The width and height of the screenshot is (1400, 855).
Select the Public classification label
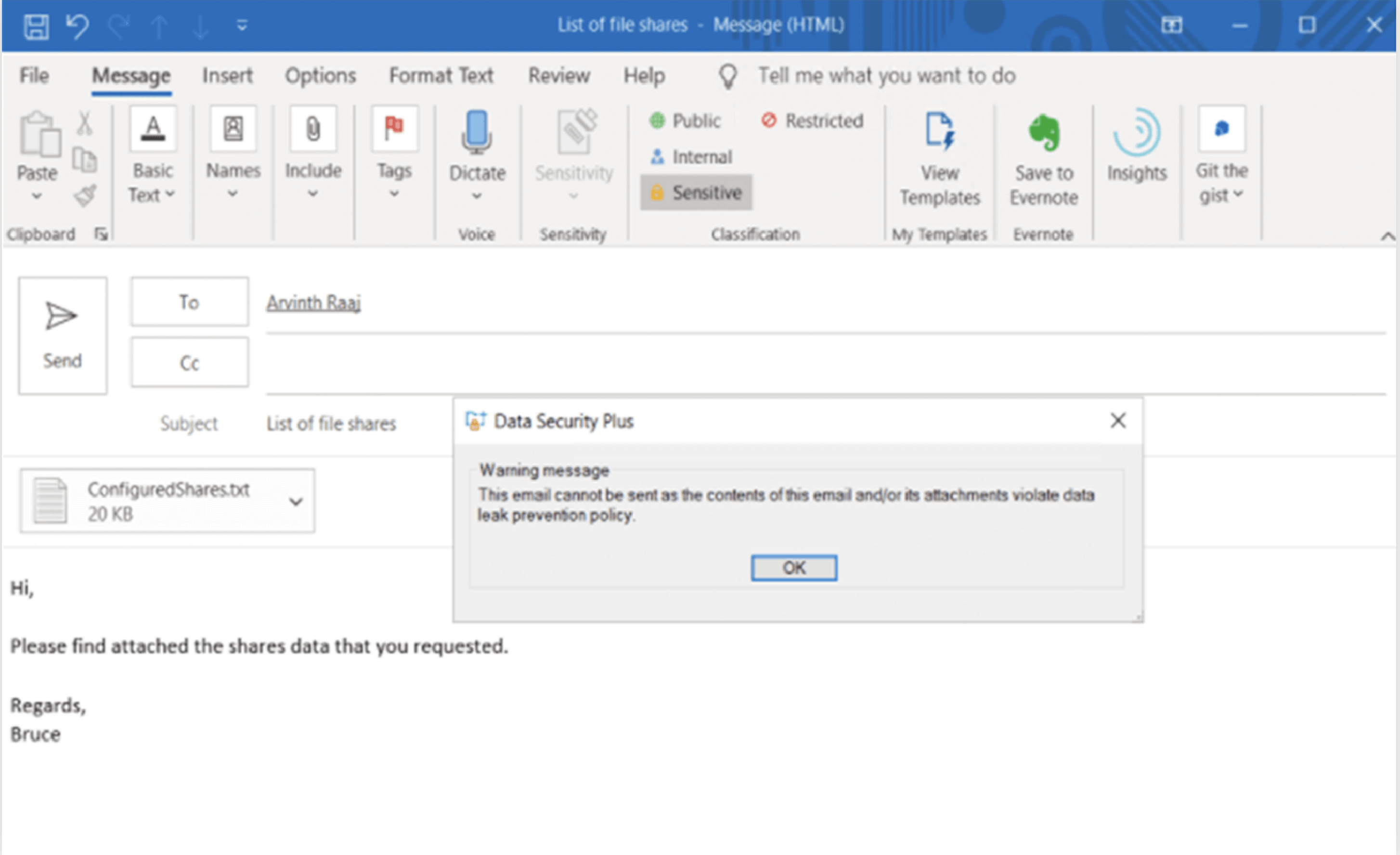pos(686,120)
